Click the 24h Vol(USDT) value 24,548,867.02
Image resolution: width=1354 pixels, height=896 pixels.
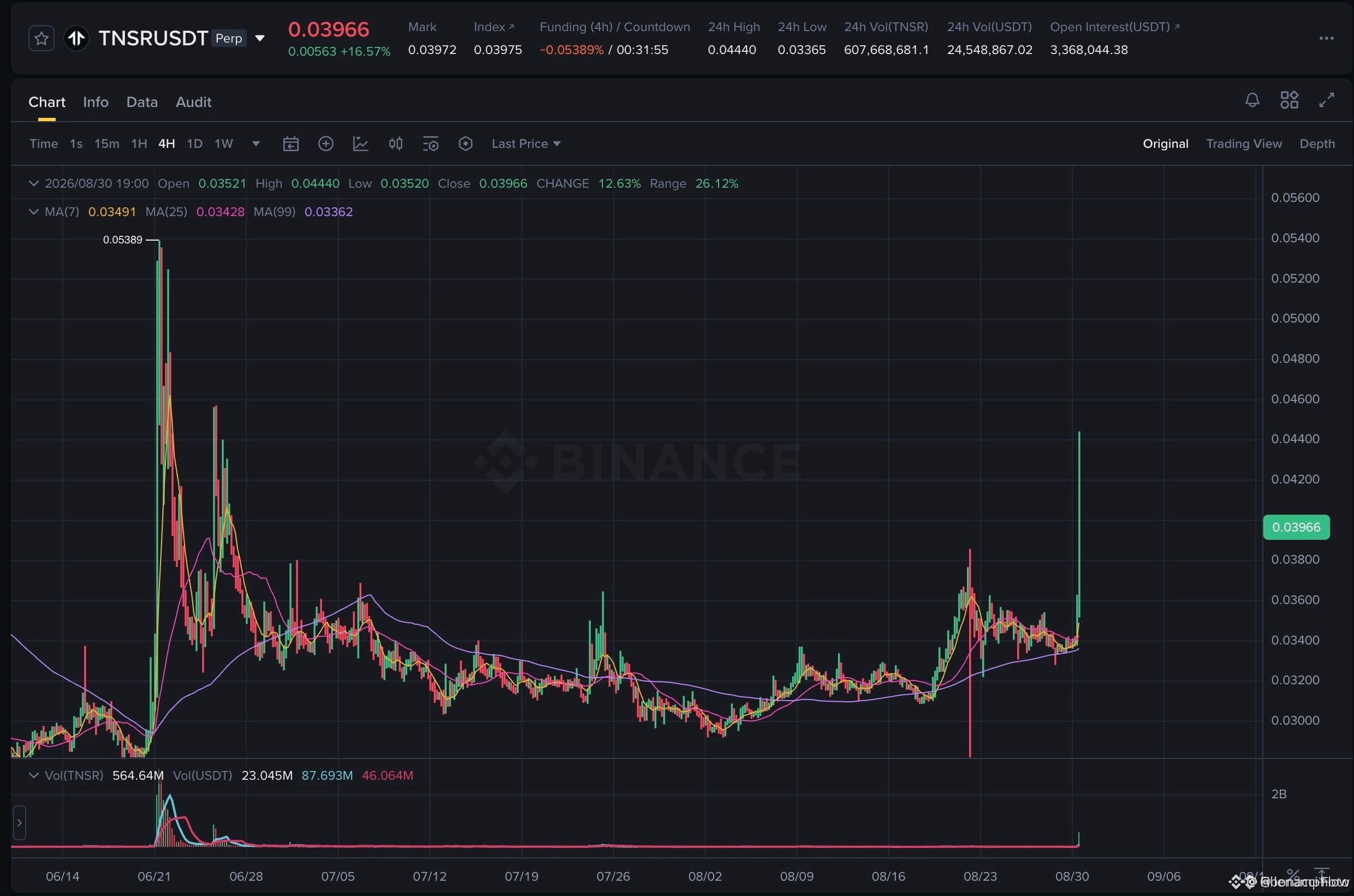coord(990,50)
